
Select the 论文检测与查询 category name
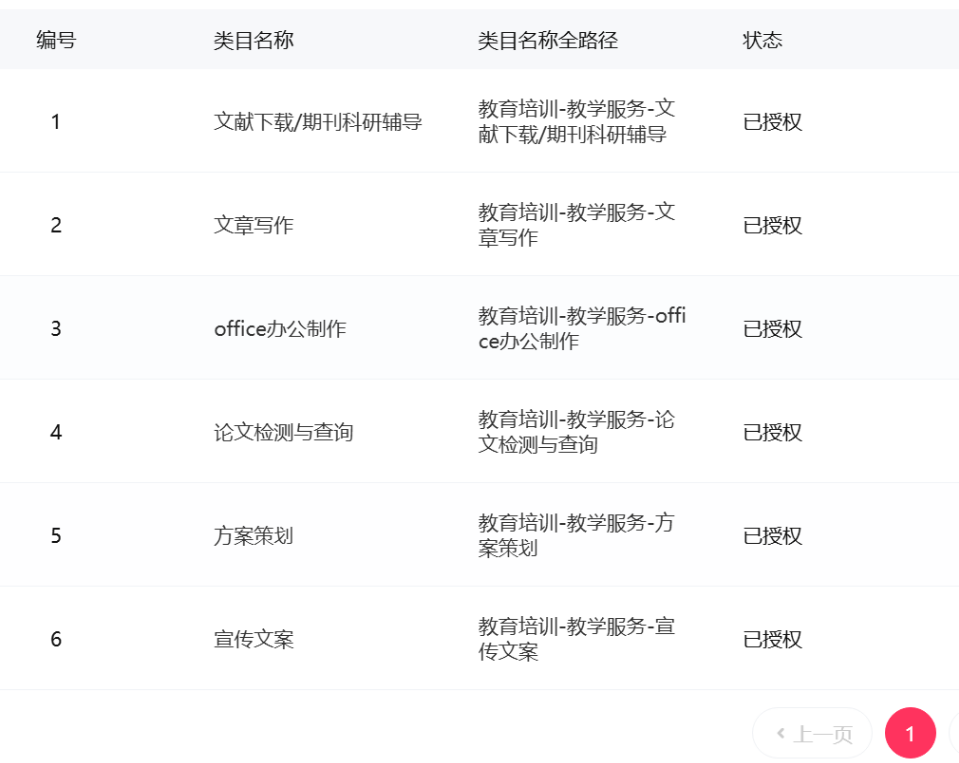coord(283,432)
